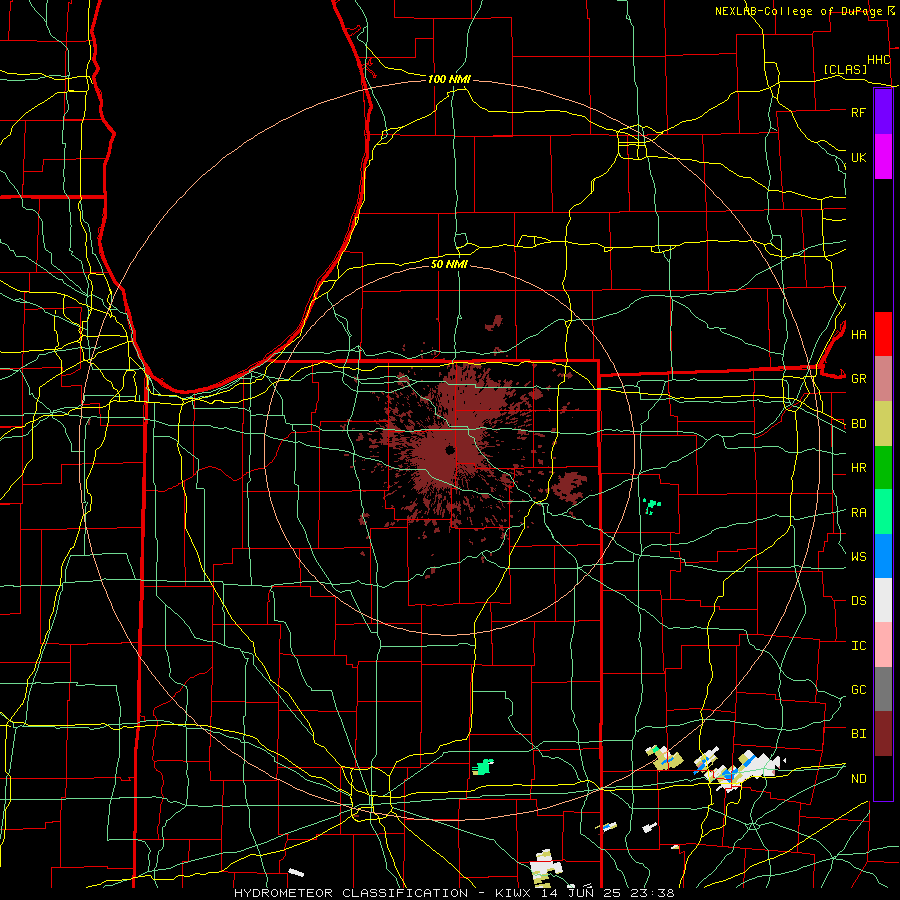Click the "14 JUN 25" date text

(x=581, y=893)
